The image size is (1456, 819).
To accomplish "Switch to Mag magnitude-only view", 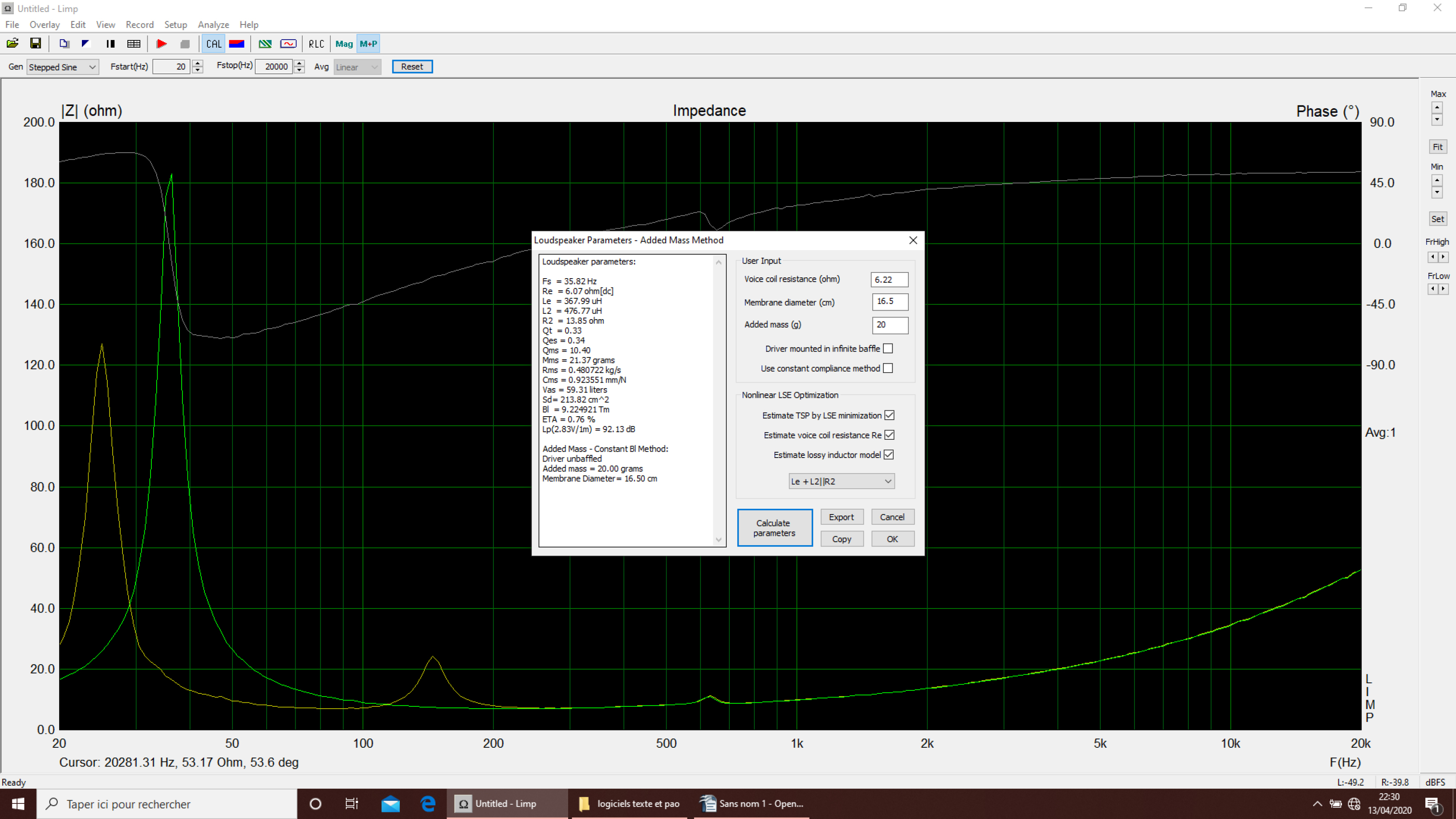I will pyautogui.click(x=344, y=44).
